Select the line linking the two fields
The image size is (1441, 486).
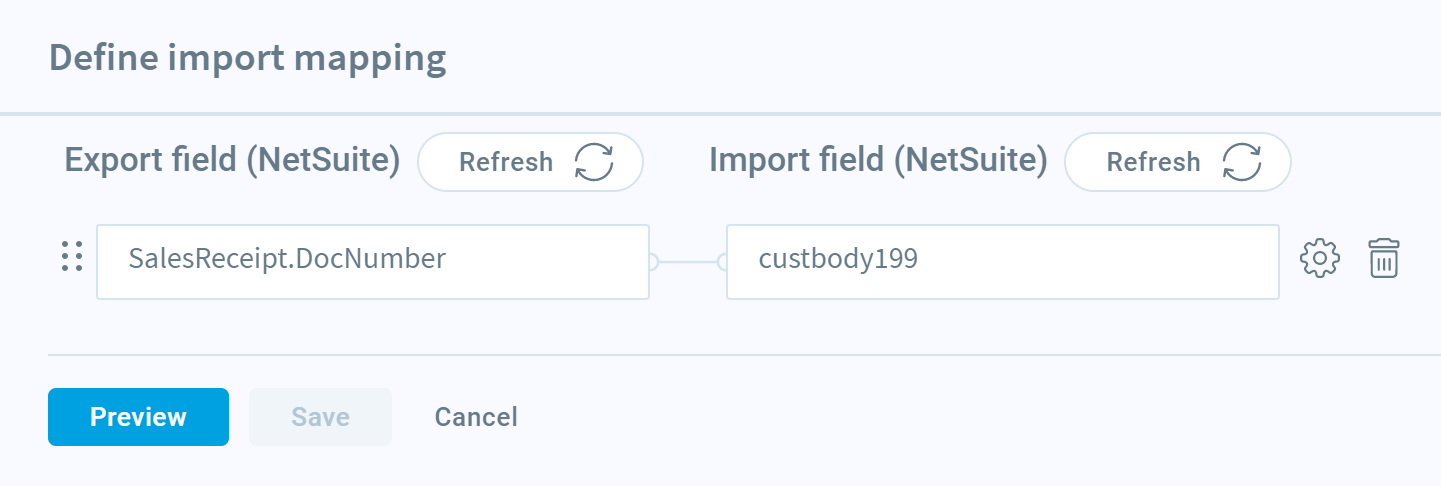pyautogui.click(x=688, y=262)
